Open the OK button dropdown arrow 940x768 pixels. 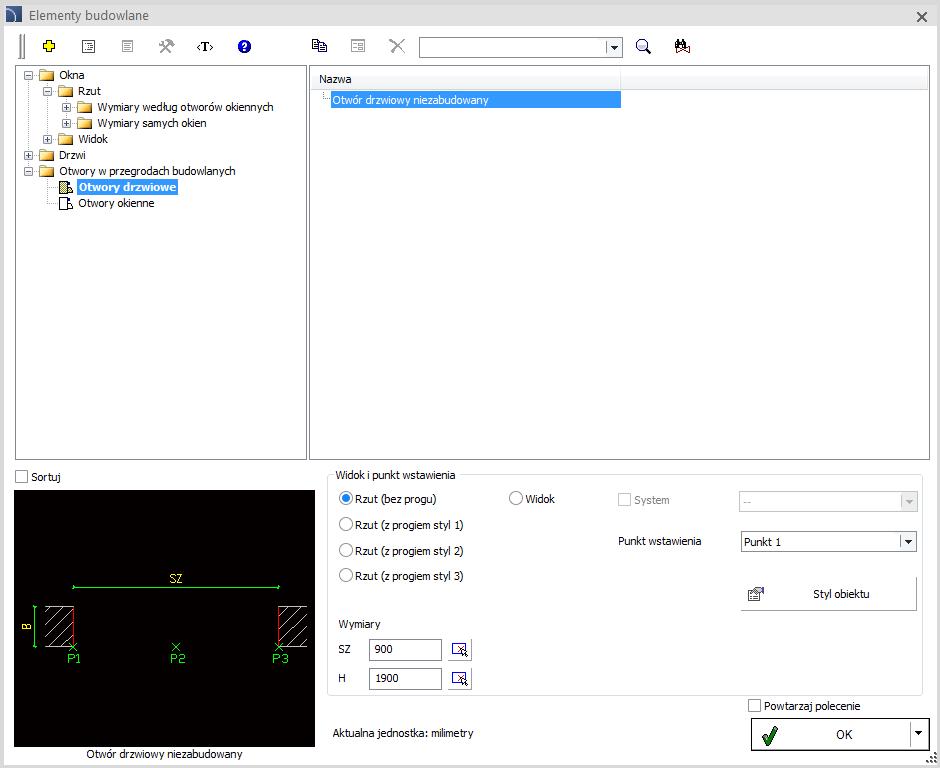(918, 733)
